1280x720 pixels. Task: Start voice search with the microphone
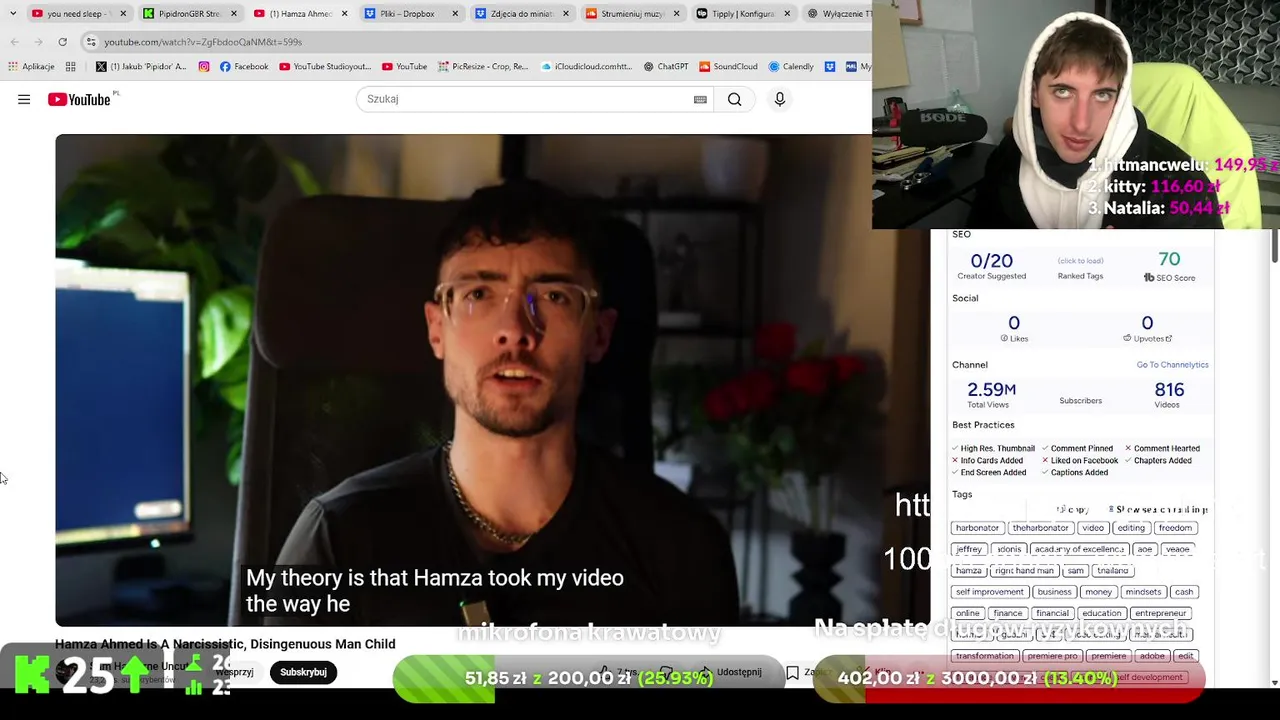[780, 99]
